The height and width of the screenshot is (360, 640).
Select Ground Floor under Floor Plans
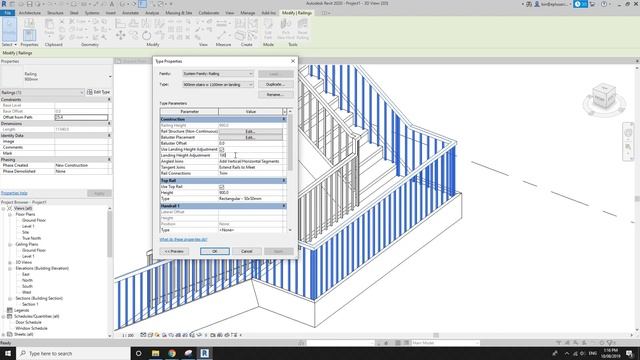(x=34, y=220)
